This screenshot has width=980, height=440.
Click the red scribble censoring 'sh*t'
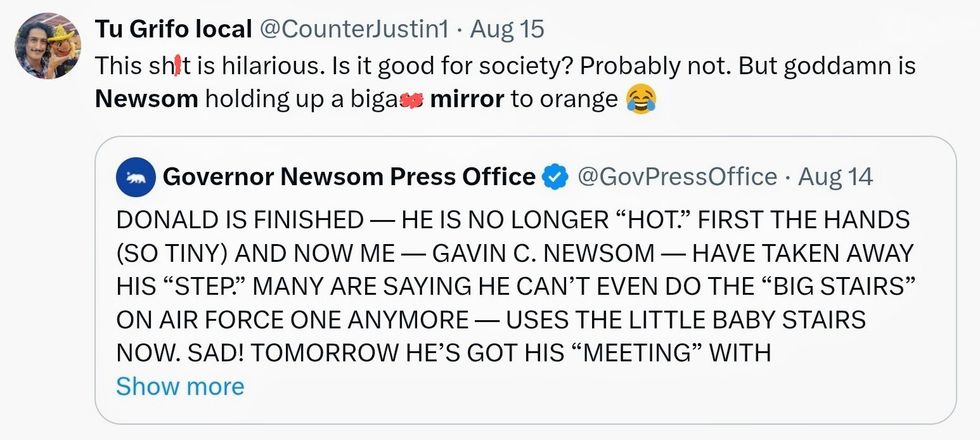point(177,67)
